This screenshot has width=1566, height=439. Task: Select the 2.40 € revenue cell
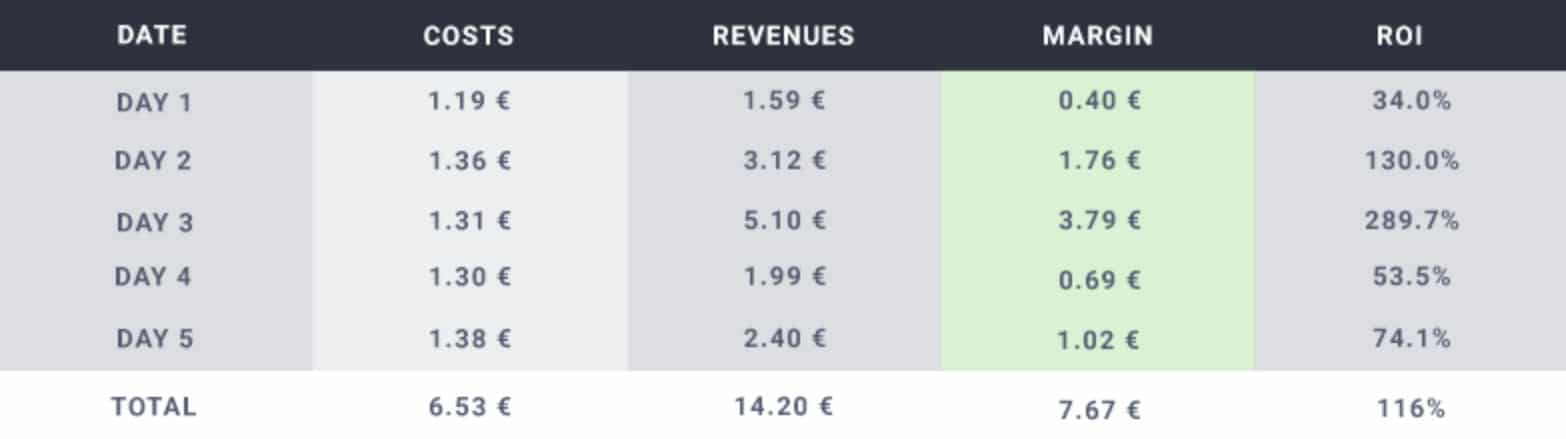[785, 338]
